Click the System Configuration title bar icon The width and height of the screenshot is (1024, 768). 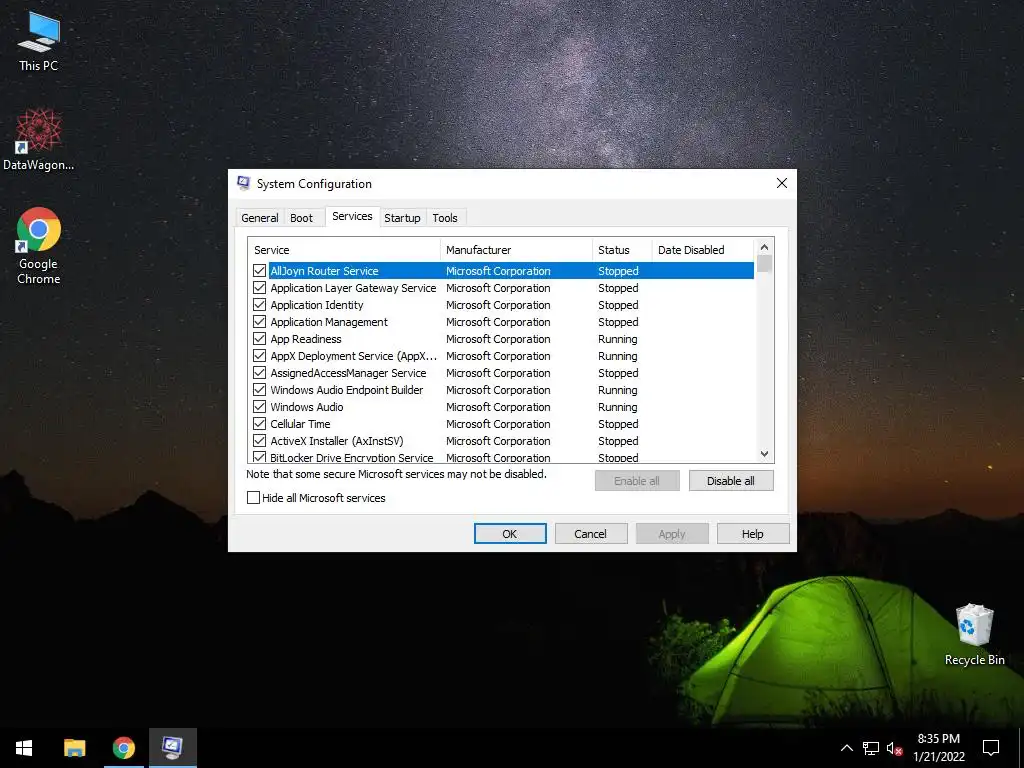point(244,184)
